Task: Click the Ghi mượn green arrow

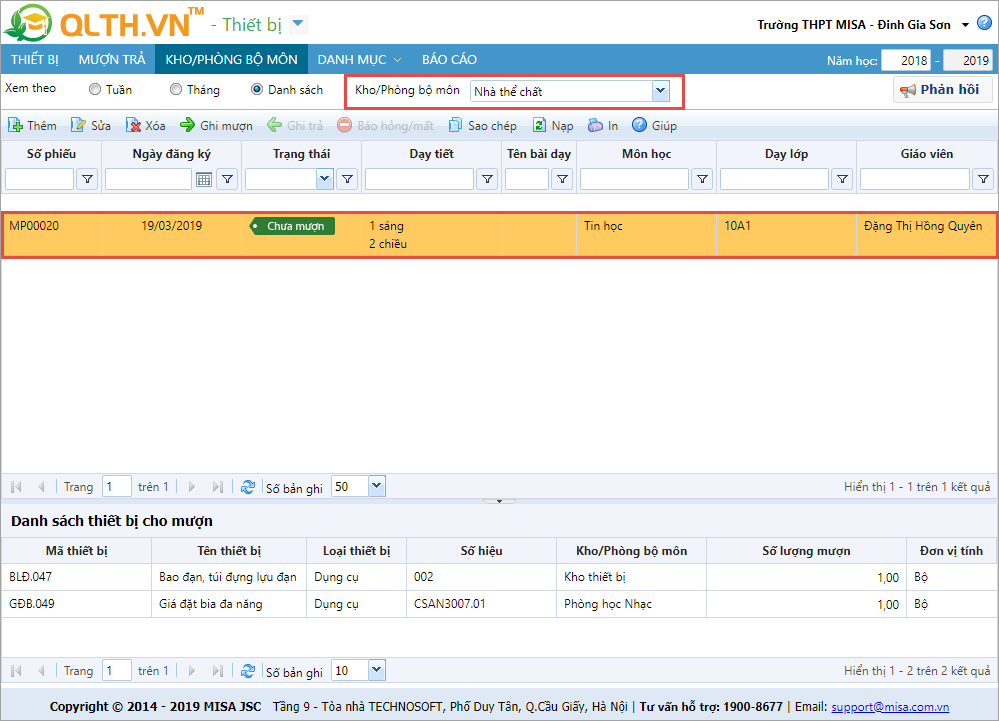Action: click(187, 125)
